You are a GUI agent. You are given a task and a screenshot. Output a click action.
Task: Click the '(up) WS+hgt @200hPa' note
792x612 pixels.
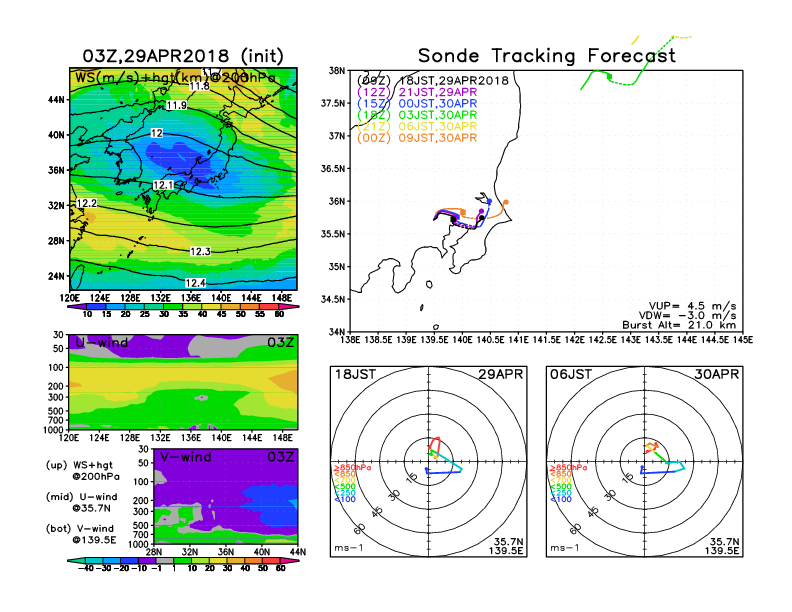tap(83, 470)
